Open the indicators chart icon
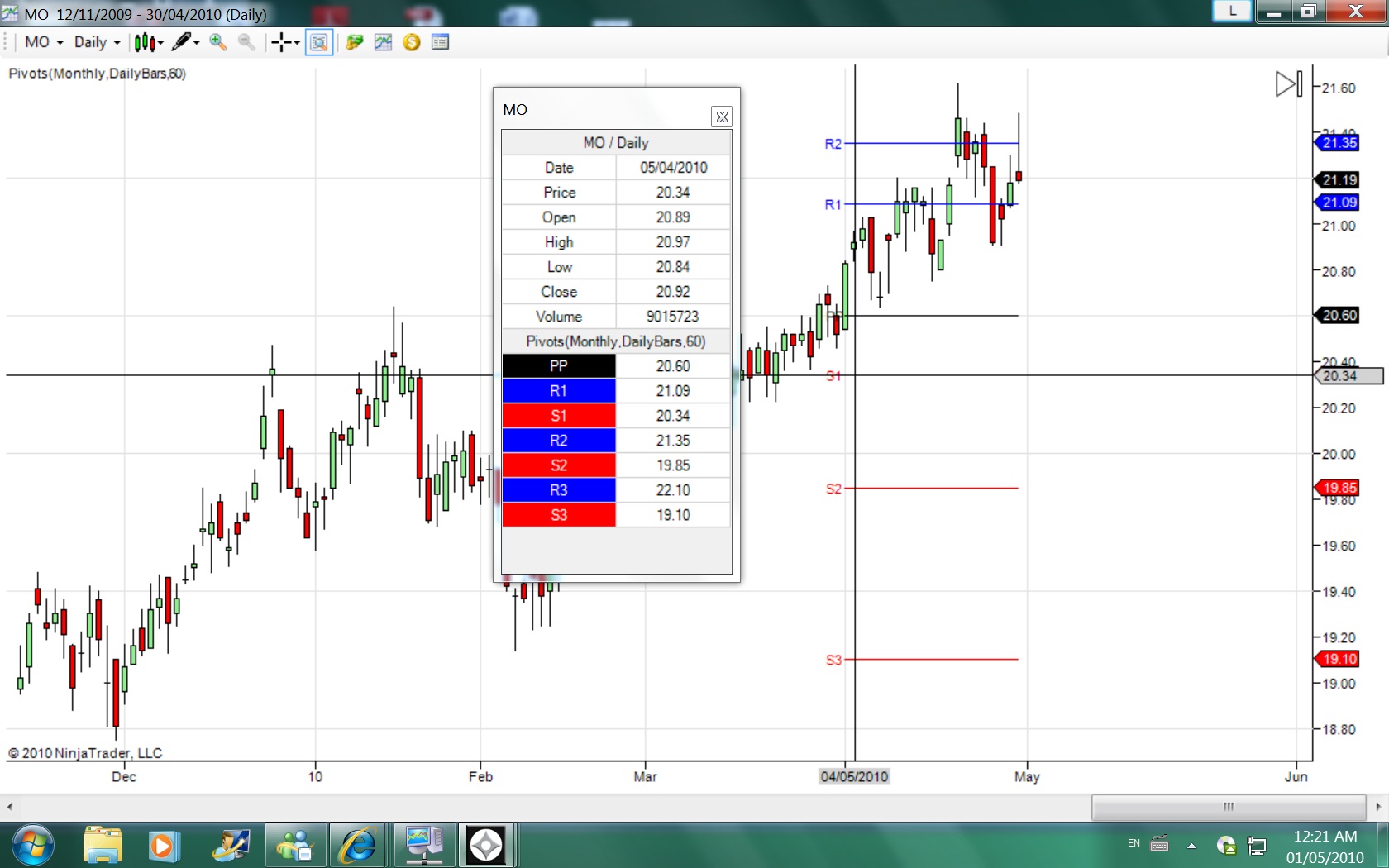 point(383,42)
